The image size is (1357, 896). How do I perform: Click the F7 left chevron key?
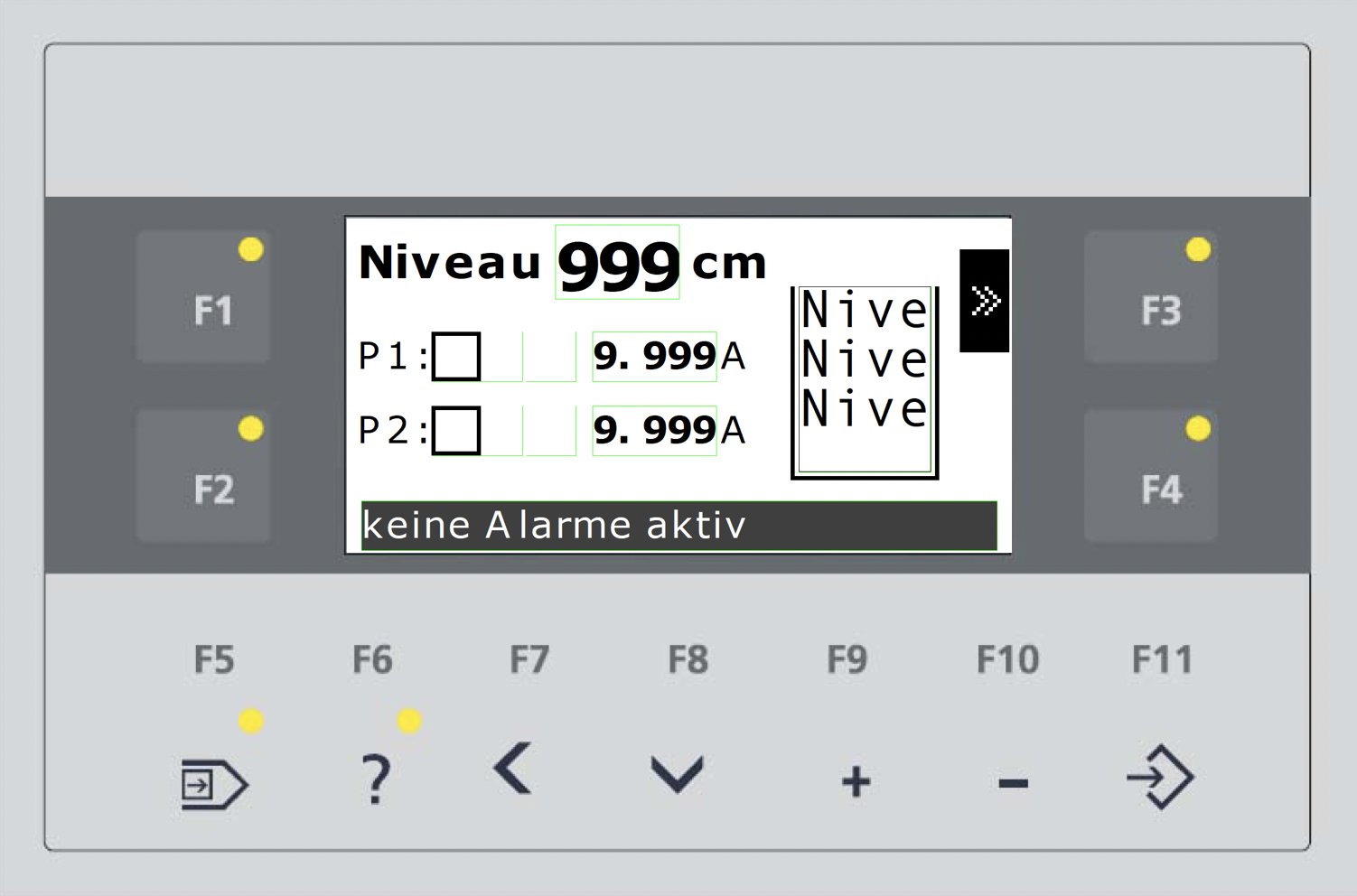(514, 769)
